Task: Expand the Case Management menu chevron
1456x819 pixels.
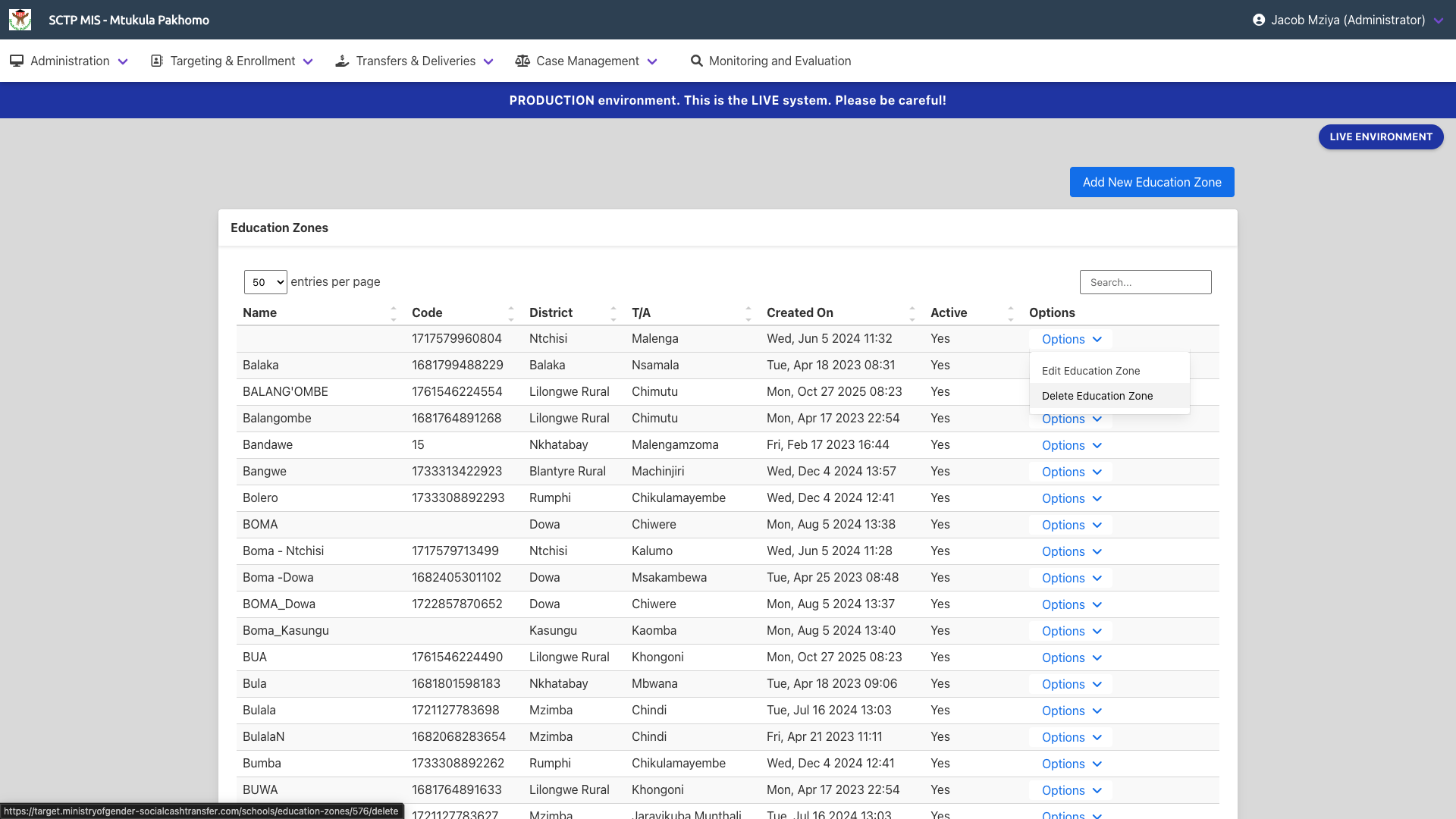Action: click(652, 61)
